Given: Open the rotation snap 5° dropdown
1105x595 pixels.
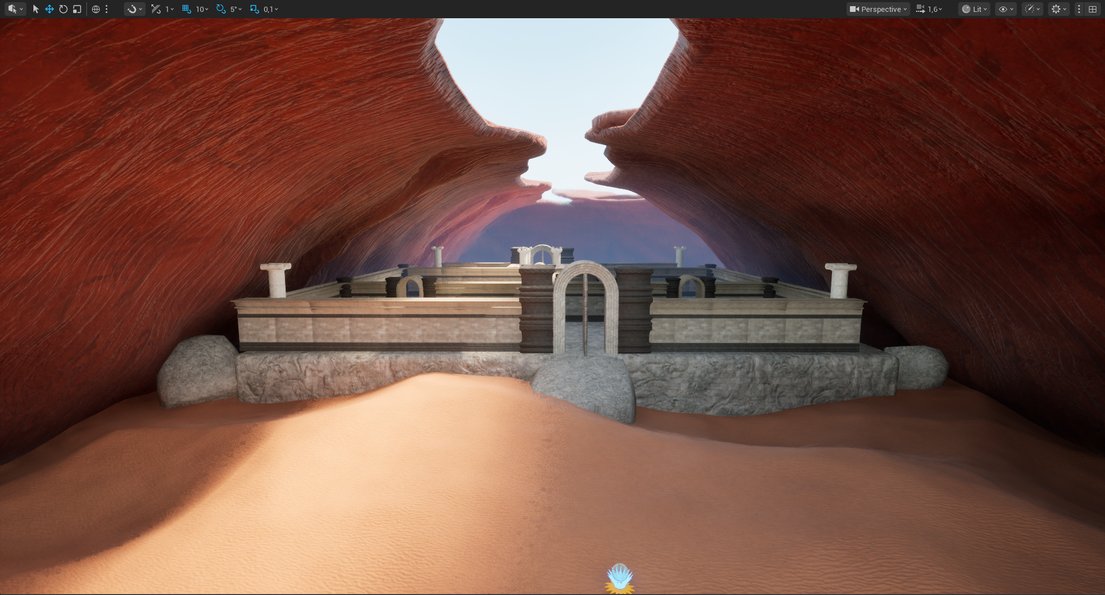Looking at the screenshot, I should pos(235,9).
